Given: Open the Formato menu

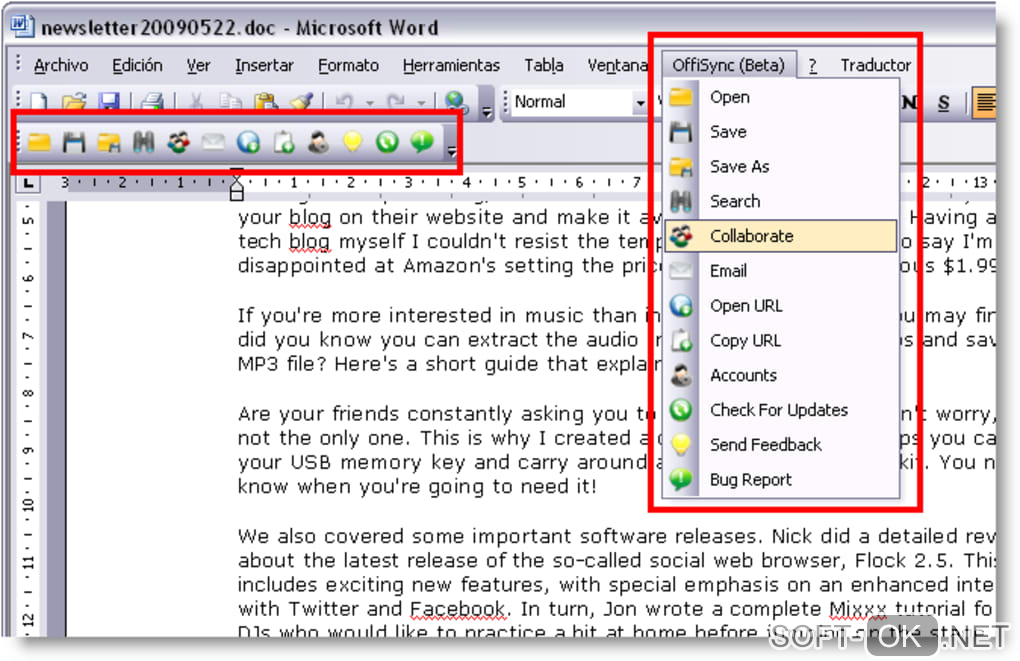Looking at the screenshot, I should click(349, 66).
